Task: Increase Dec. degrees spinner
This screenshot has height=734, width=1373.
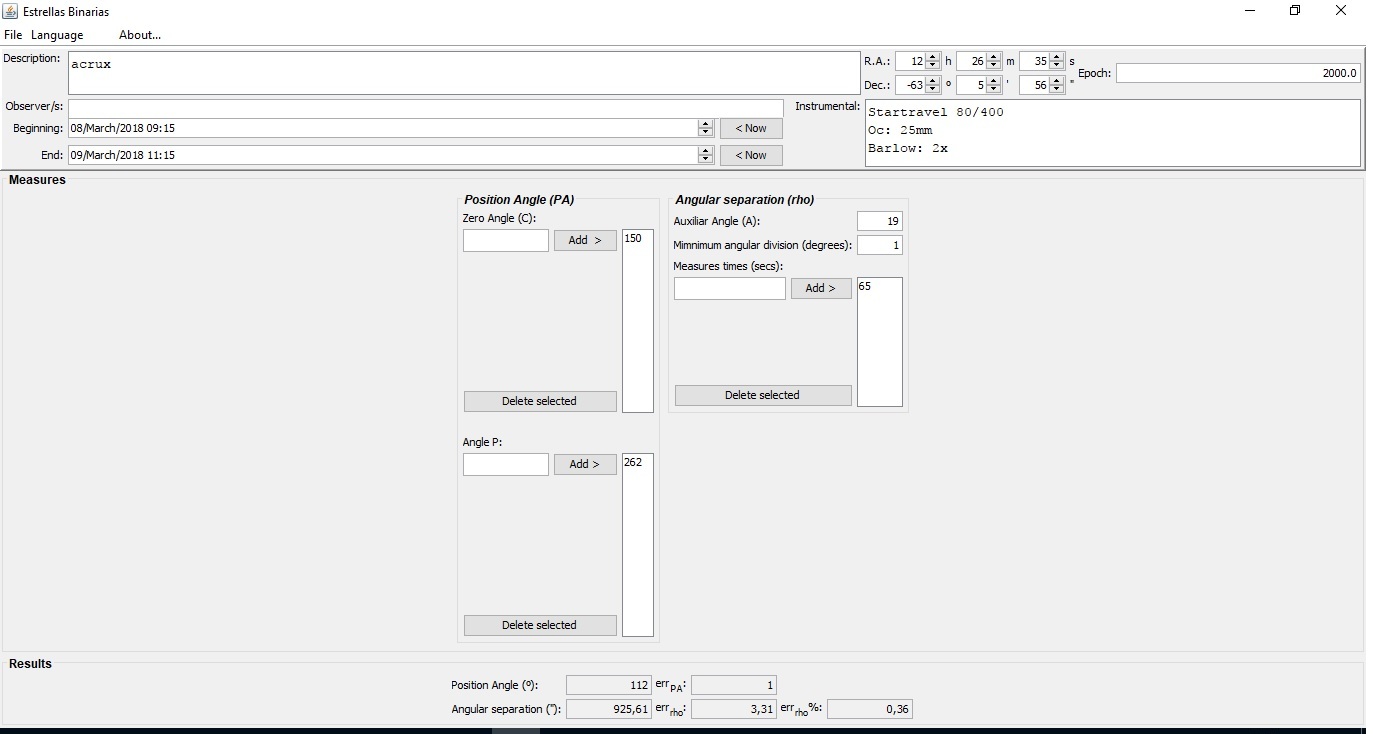Action: (x=933, y=81)
